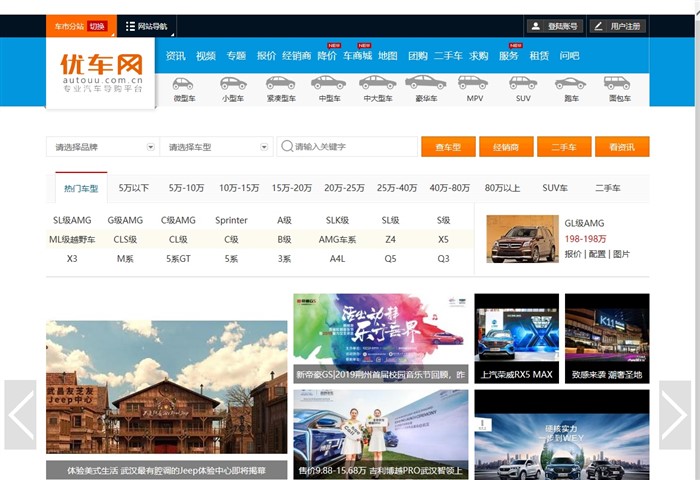This screenshot has height=480, width=700.
Task: Switch to the 5万-10万 price tab
Action: click(x=186, y=188)
